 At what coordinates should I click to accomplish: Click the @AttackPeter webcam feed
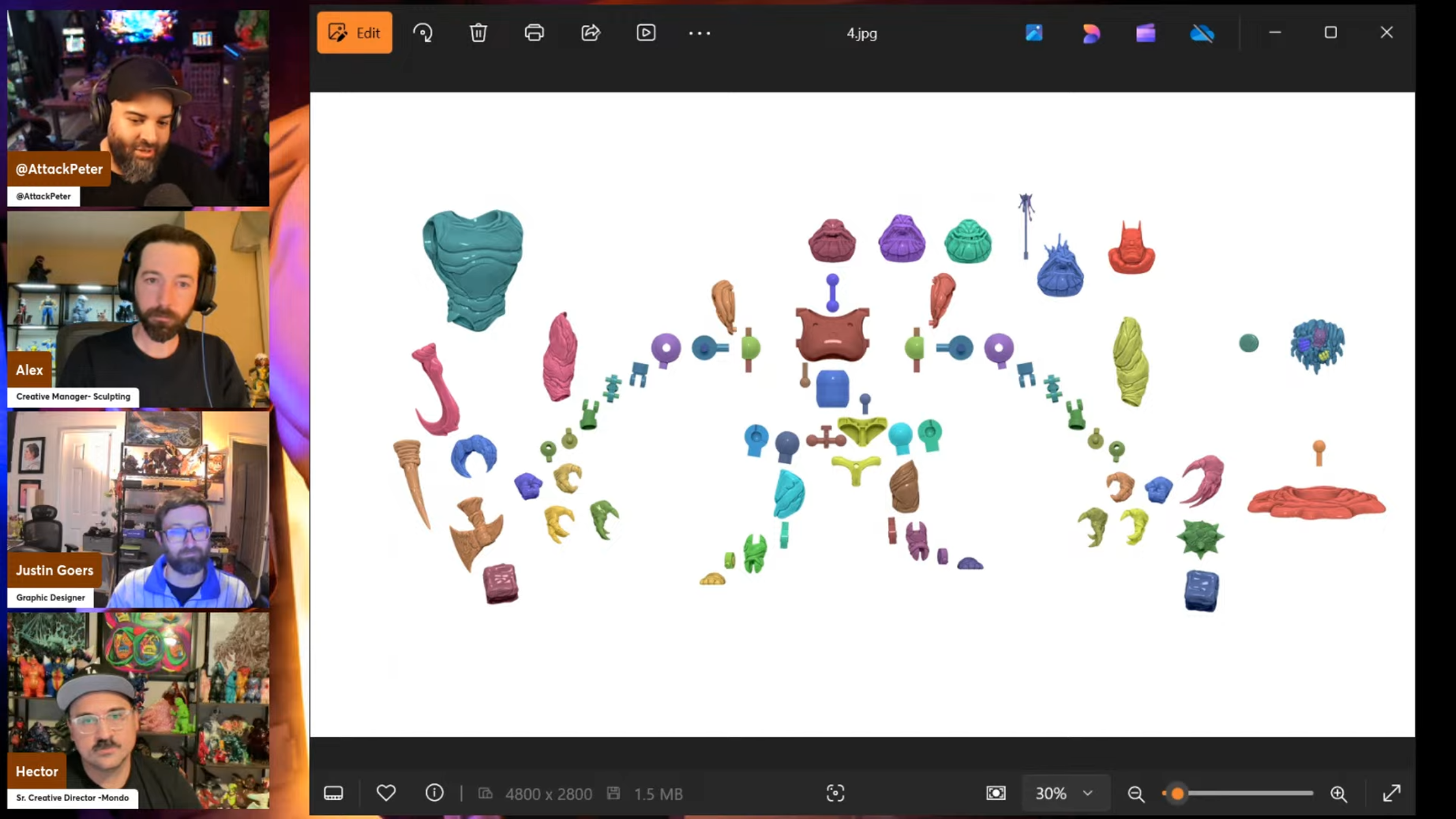pos(138,108)
